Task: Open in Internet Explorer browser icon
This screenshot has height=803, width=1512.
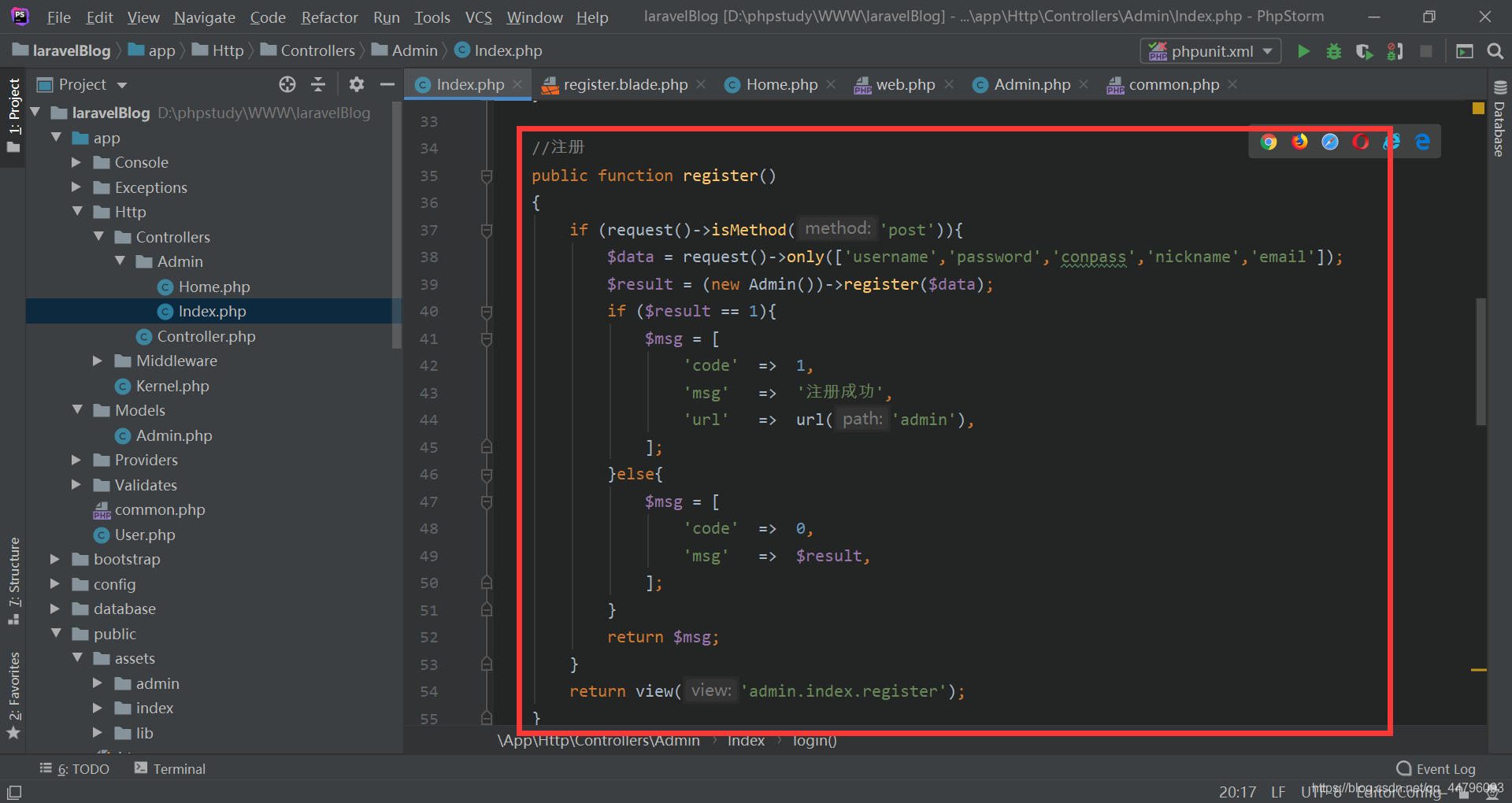Action: (1392, 142)
